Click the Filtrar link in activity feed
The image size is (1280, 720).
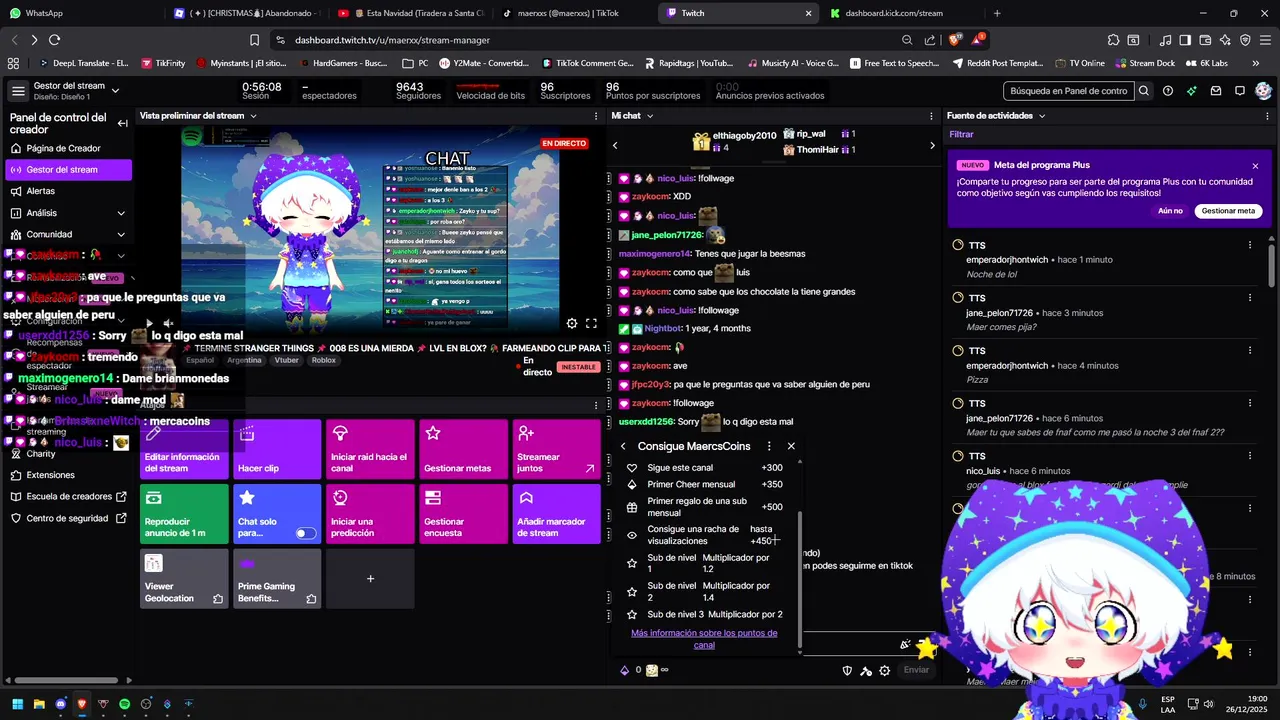pyautogui.click(x=961, y=134)
